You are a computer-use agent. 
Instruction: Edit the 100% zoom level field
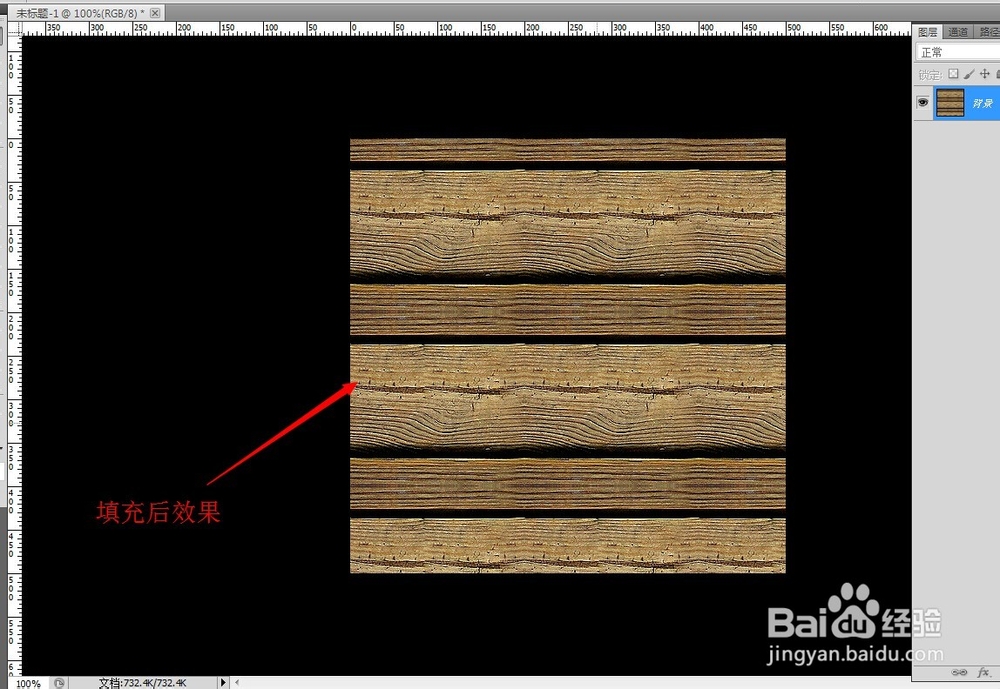28,684
